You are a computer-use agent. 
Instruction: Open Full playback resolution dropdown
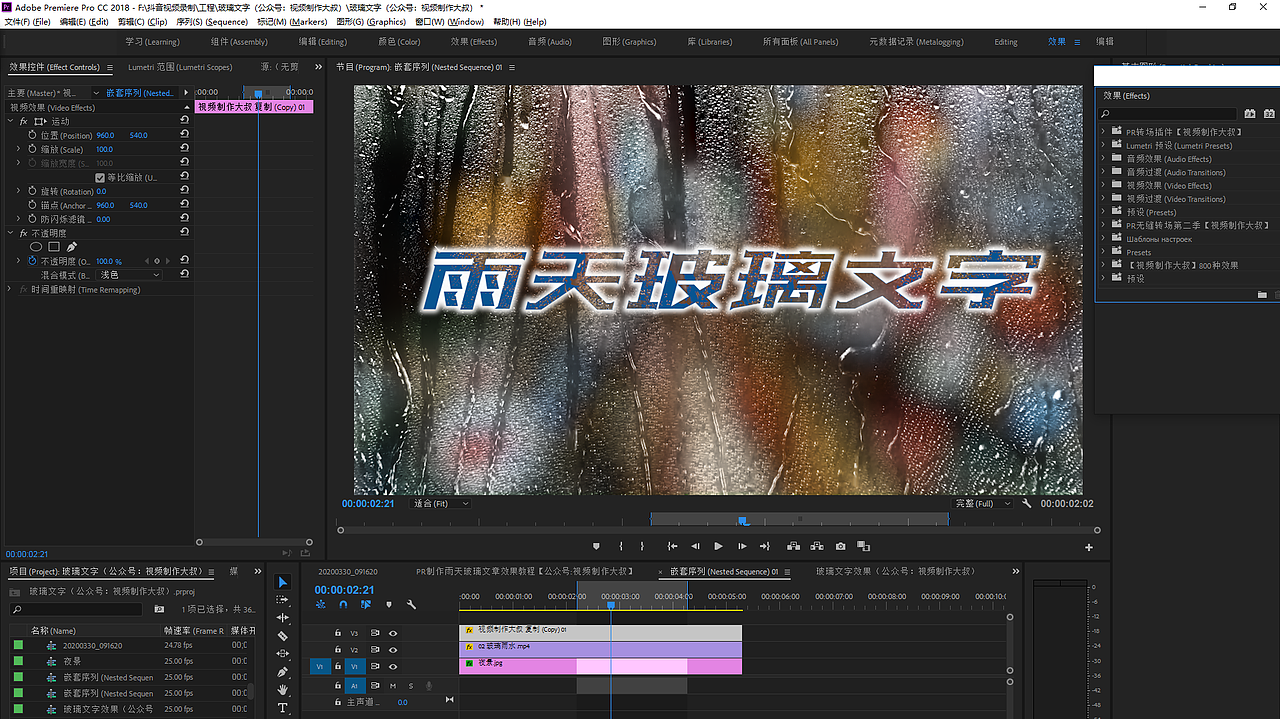click(984, 504)
